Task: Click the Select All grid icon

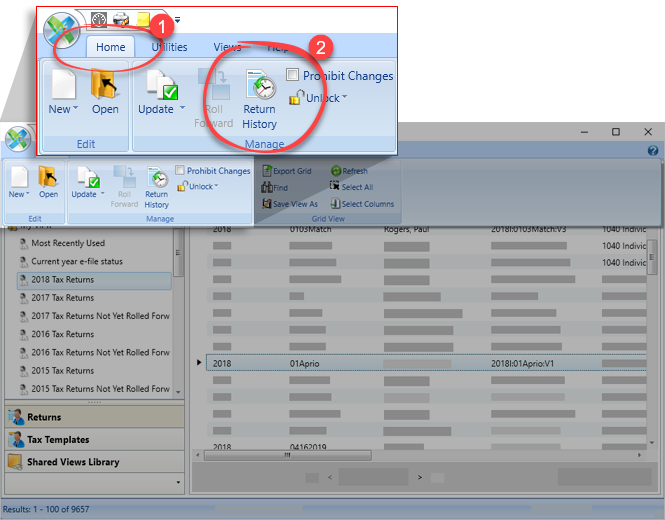Action: (336, 187)
